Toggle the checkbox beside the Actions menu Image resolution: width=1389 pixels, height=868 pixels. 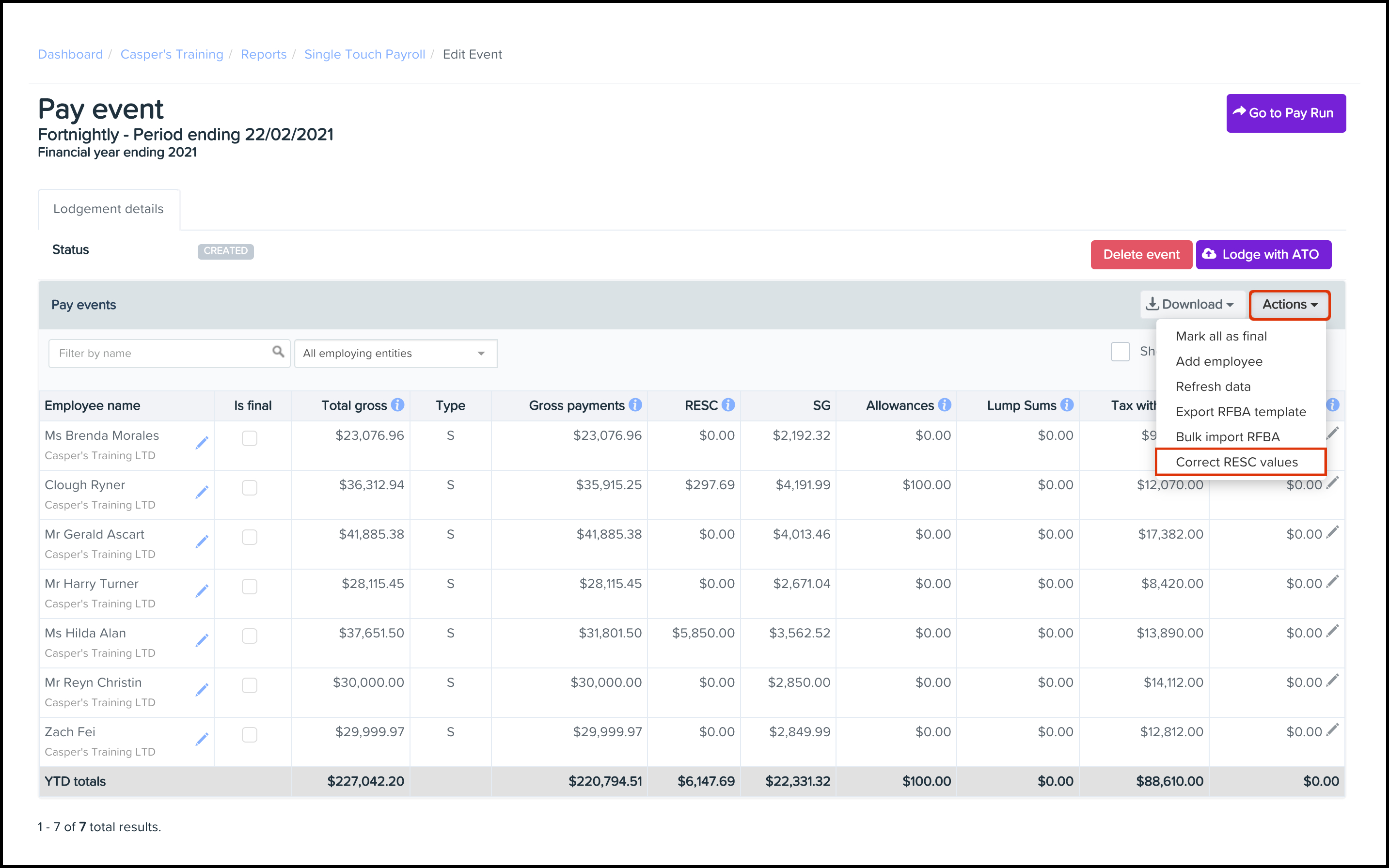[1120, 351]
